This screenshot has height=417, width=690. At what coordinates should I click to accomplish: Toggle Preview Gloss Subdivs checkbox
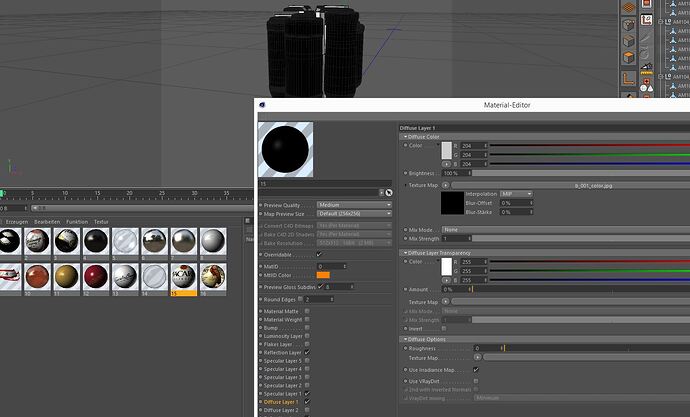[320, 286]
